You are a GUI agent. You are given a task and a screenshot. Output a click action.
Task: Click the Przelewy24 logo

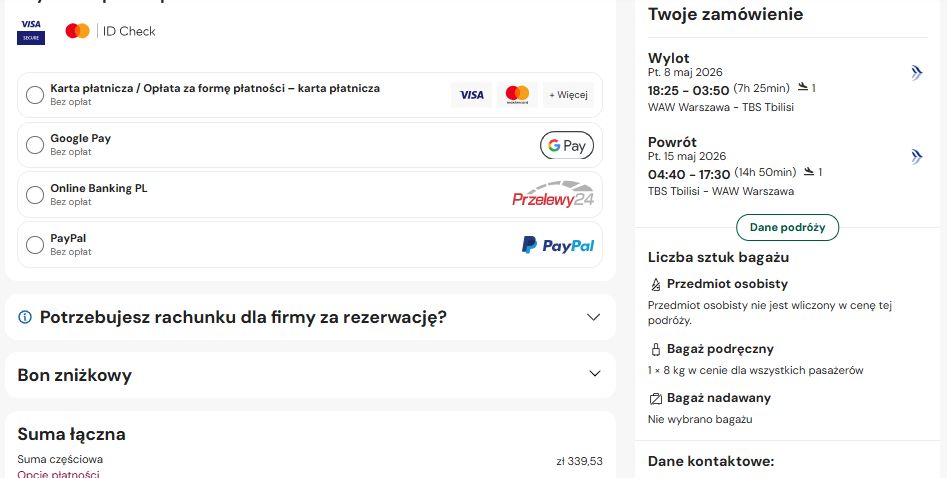(x=553, y=195)
